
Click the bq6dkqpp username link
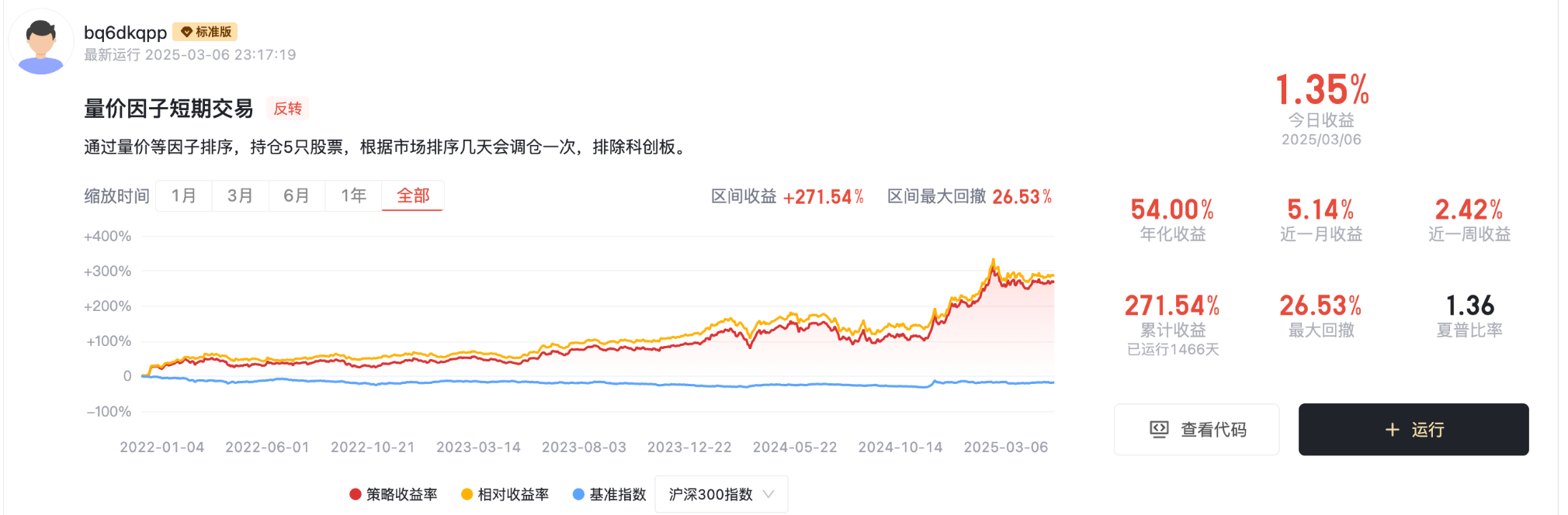click(125, 33)
